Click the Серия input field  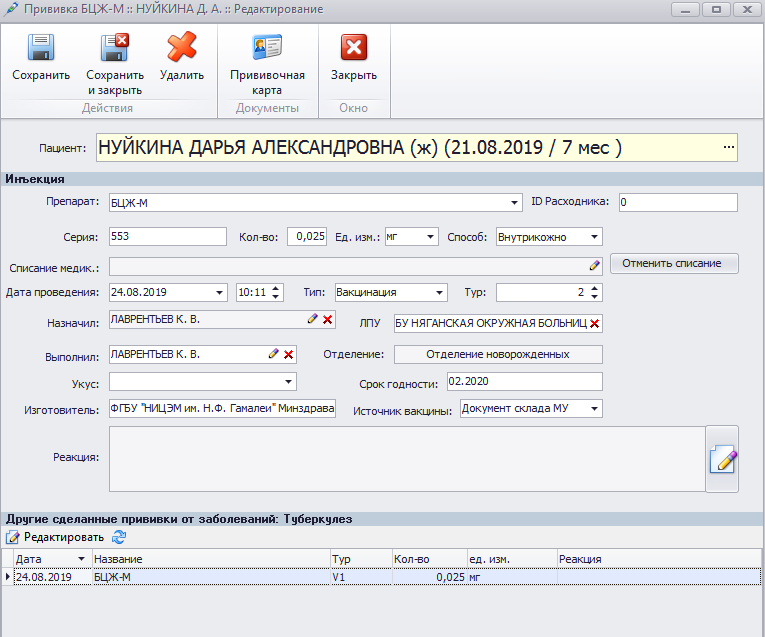click(168, 237)
